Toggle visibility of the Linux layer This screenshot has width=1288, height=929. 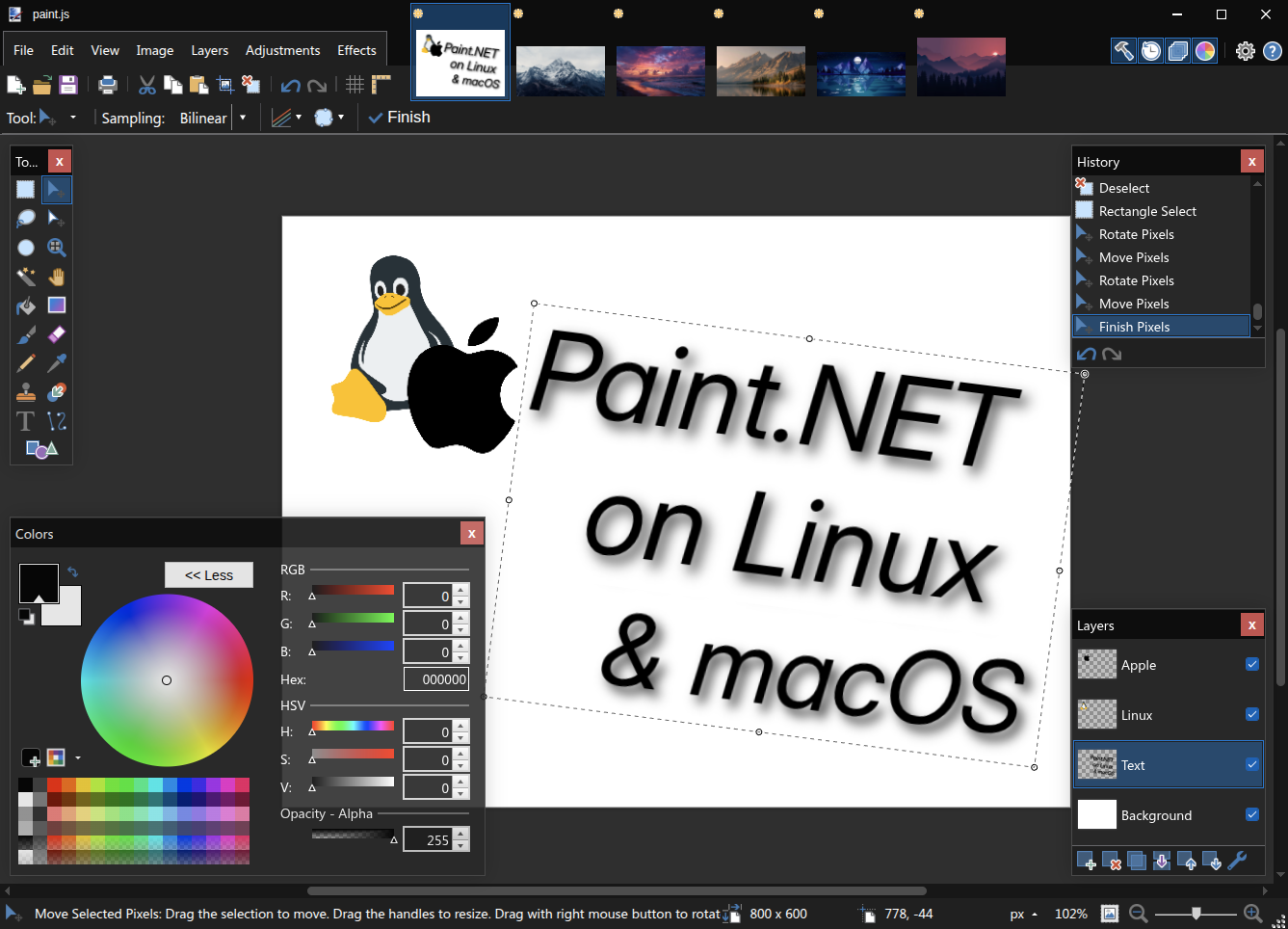(1252, 714)
